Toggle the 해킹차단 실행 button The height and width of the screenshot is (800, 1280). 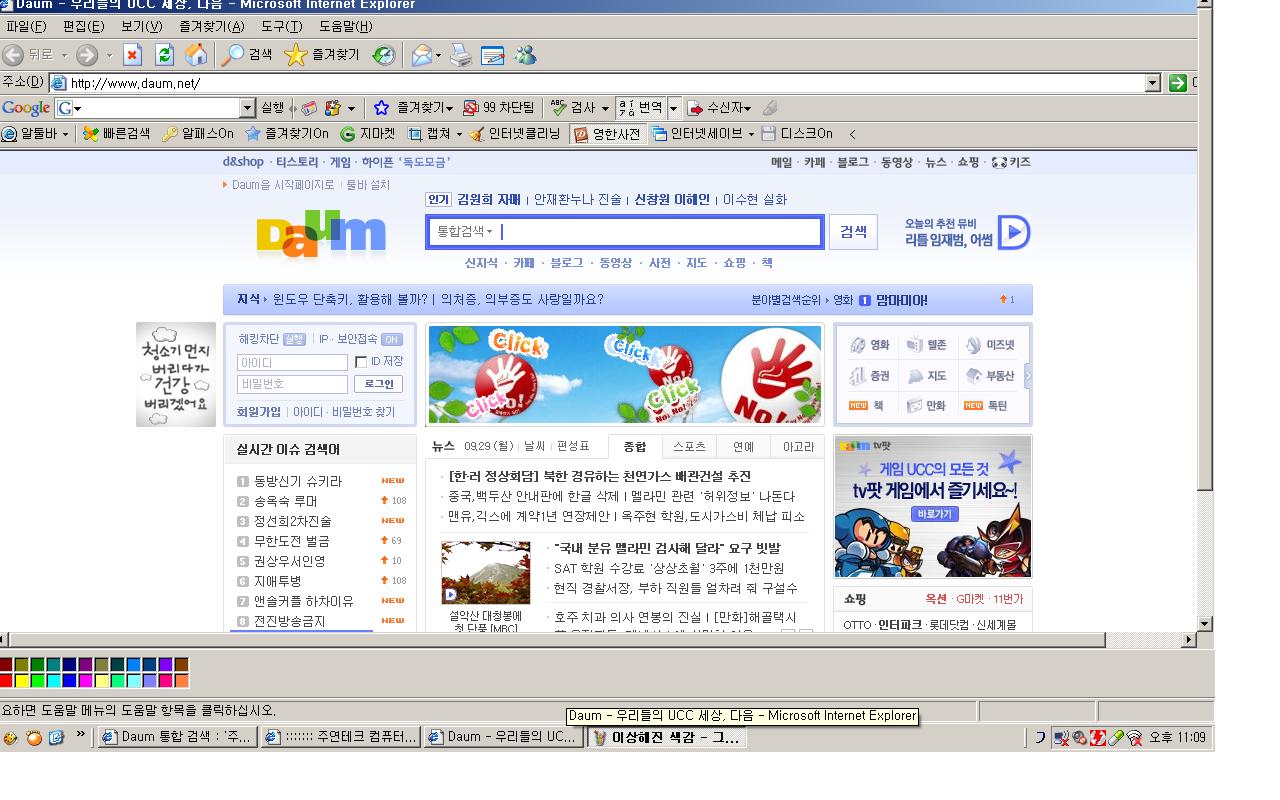point(294,339)
